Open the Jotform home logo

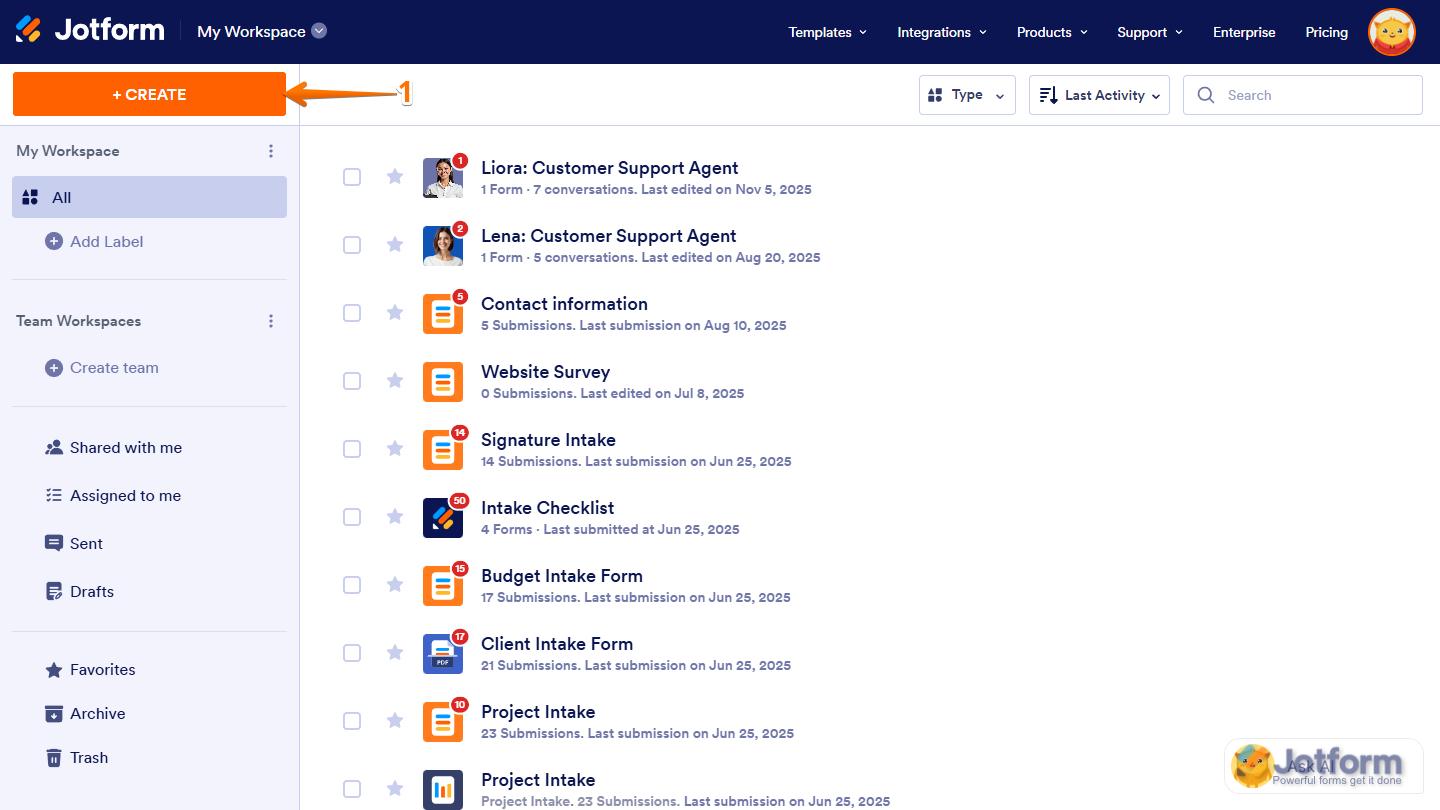coord(90,29)
